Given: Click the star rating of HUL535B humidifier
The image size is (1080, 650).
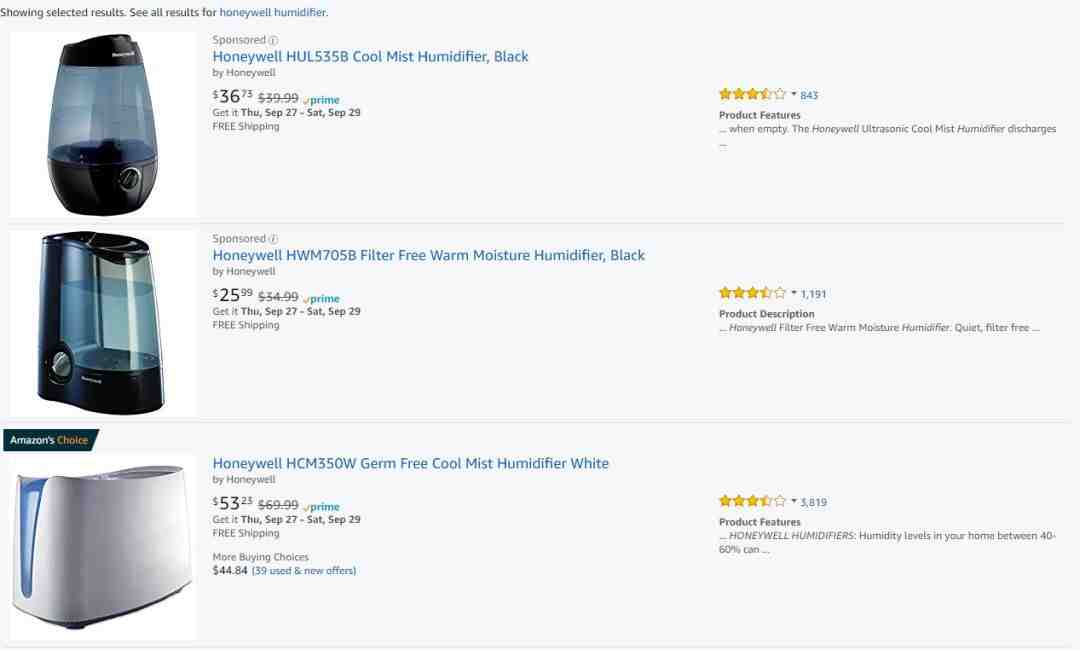Looking at the screenshot, I should click(x=752, y=94).
